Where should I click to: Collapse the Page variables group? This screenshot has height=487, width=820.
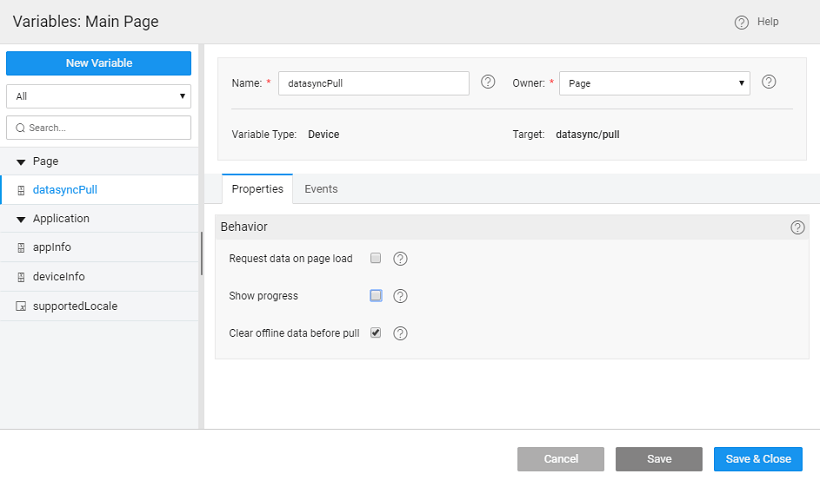pyautogui.click(x=21, y=161)
